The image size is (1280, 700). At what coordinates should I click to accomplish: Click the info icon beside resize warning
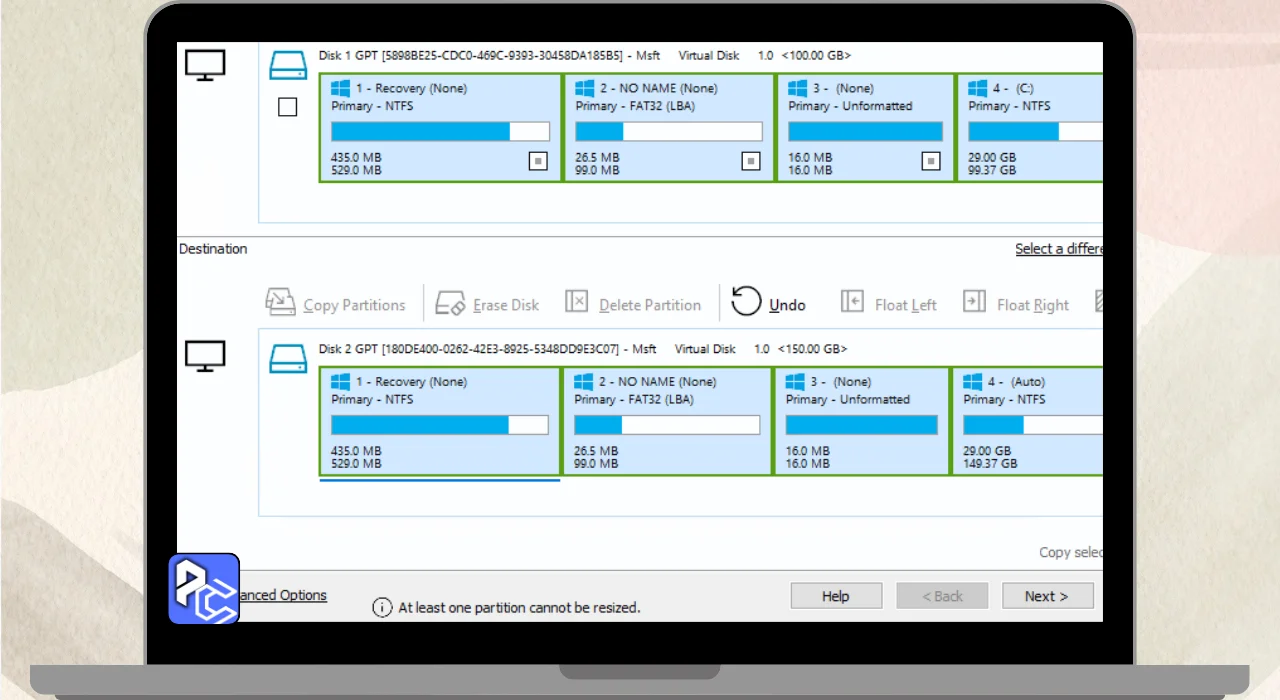pos(382,607)
